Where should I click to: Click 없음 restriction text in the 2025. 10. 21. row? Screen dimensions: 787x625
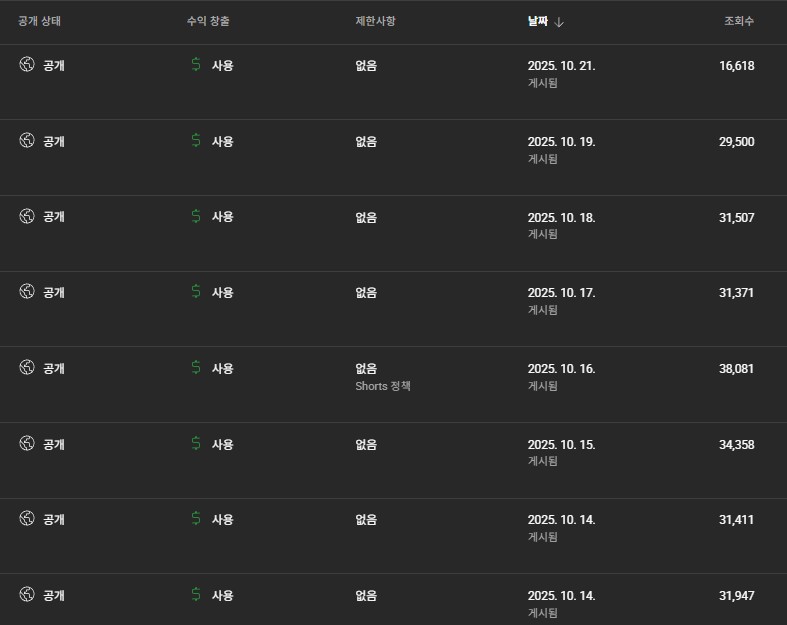point(366,66)
